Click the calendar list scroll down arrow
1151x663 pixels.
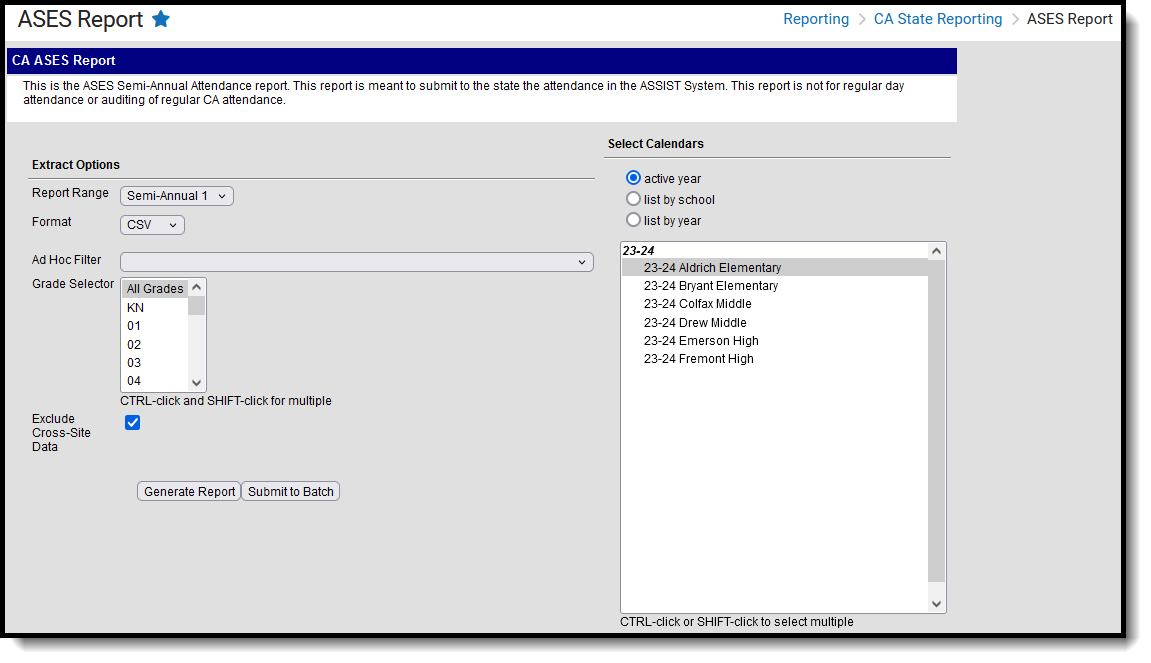tap(937, 604)
